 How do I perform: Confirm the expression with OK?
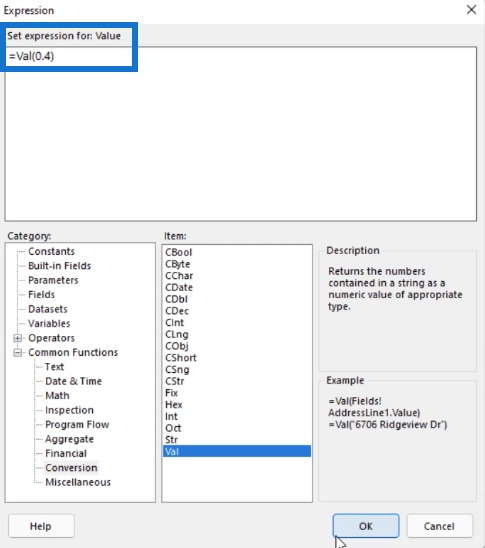click(366, 526)
